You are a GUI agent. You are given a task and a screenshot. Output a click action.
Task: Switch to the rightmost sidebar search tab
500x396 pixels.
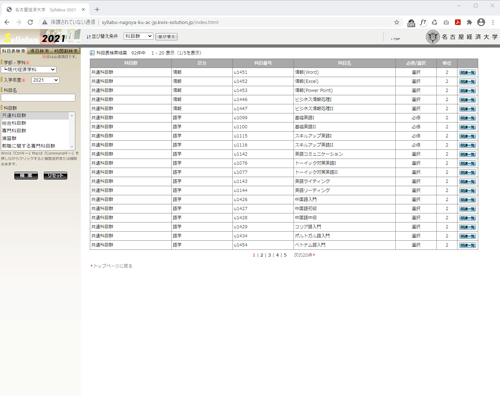(x=66, y=51)
